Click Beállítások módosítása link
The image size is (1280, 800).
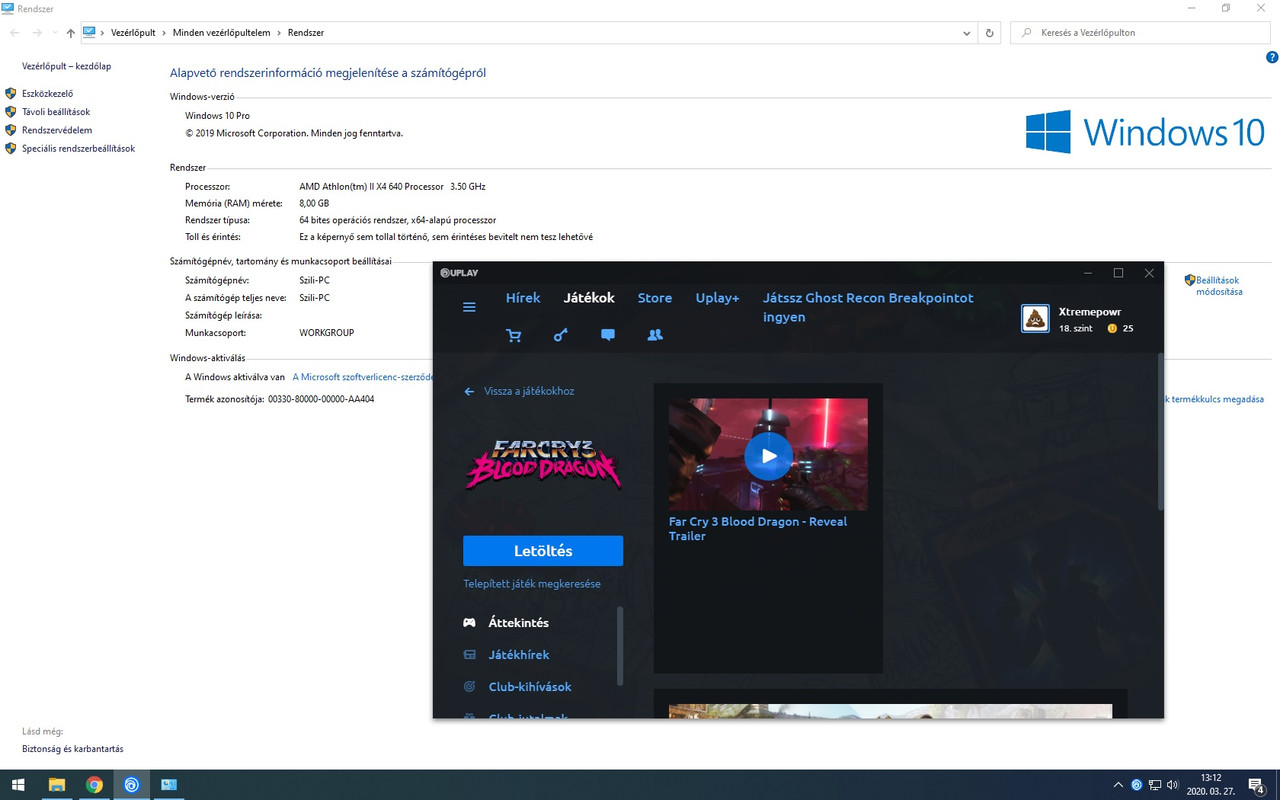pos(1219,286)
